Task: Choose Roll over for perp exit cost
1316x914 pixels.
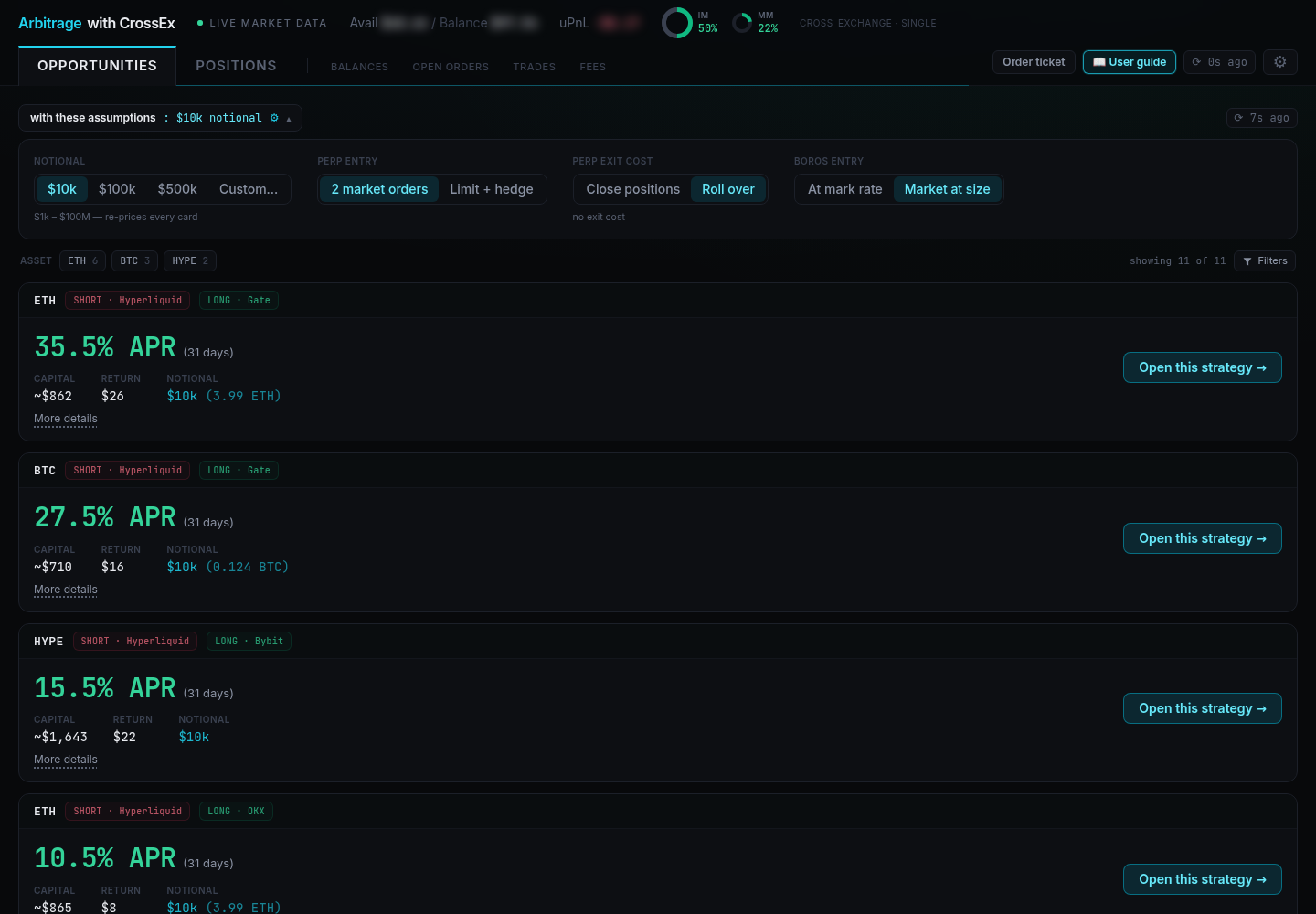Action: click(728, 189)
